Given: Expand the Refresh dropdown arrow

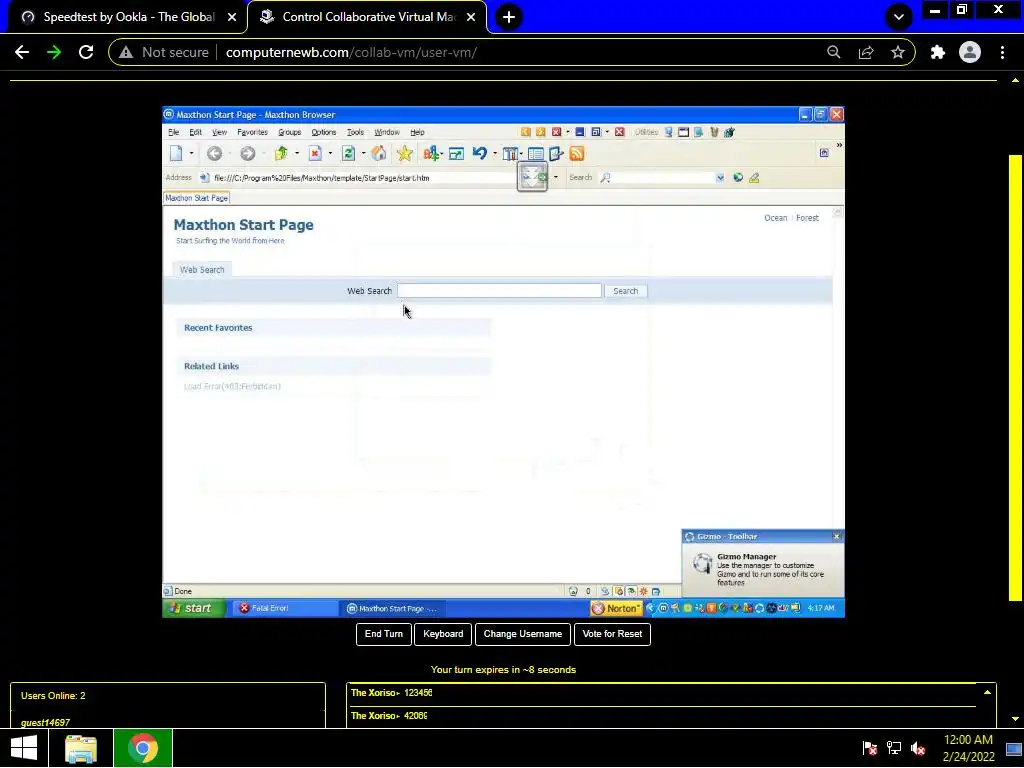Looking at the screenshot, I should coord(363,153).
